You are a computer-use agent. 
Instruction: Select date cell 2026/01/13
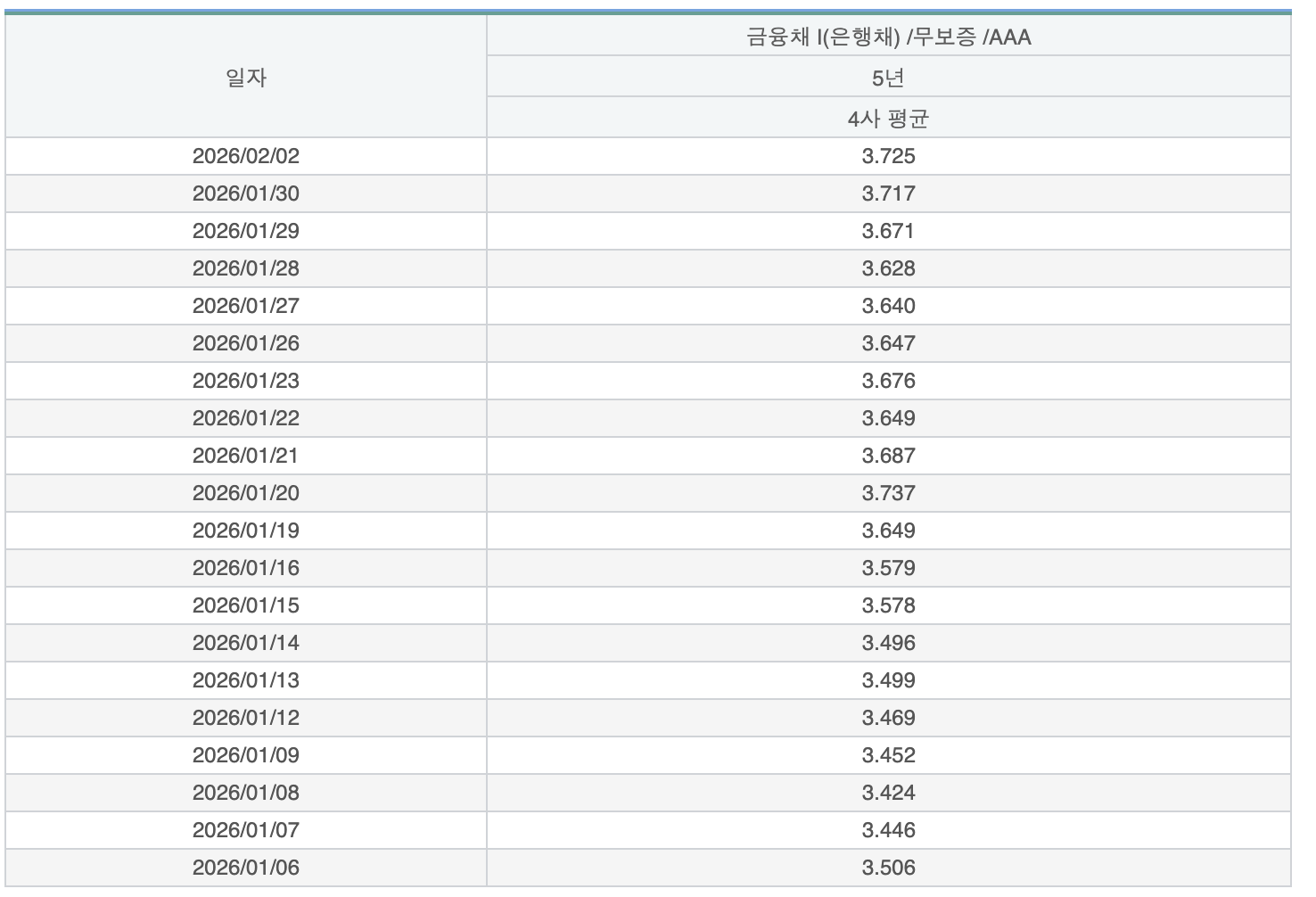pos(246,680)
